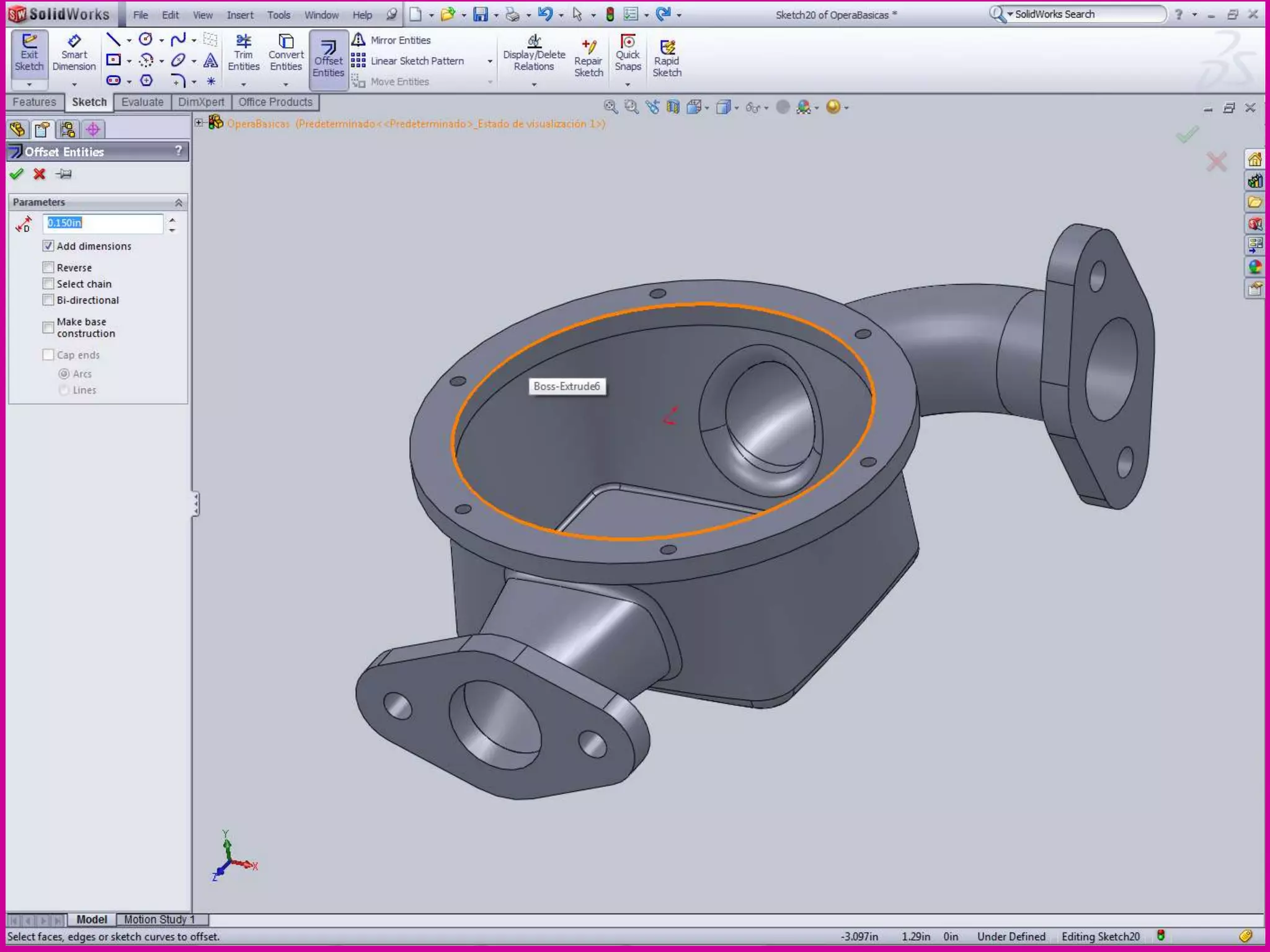Collapse the Parameters section
This screenshot has height=952, width=1270.
pyautogui.click(x=179, y=203)
